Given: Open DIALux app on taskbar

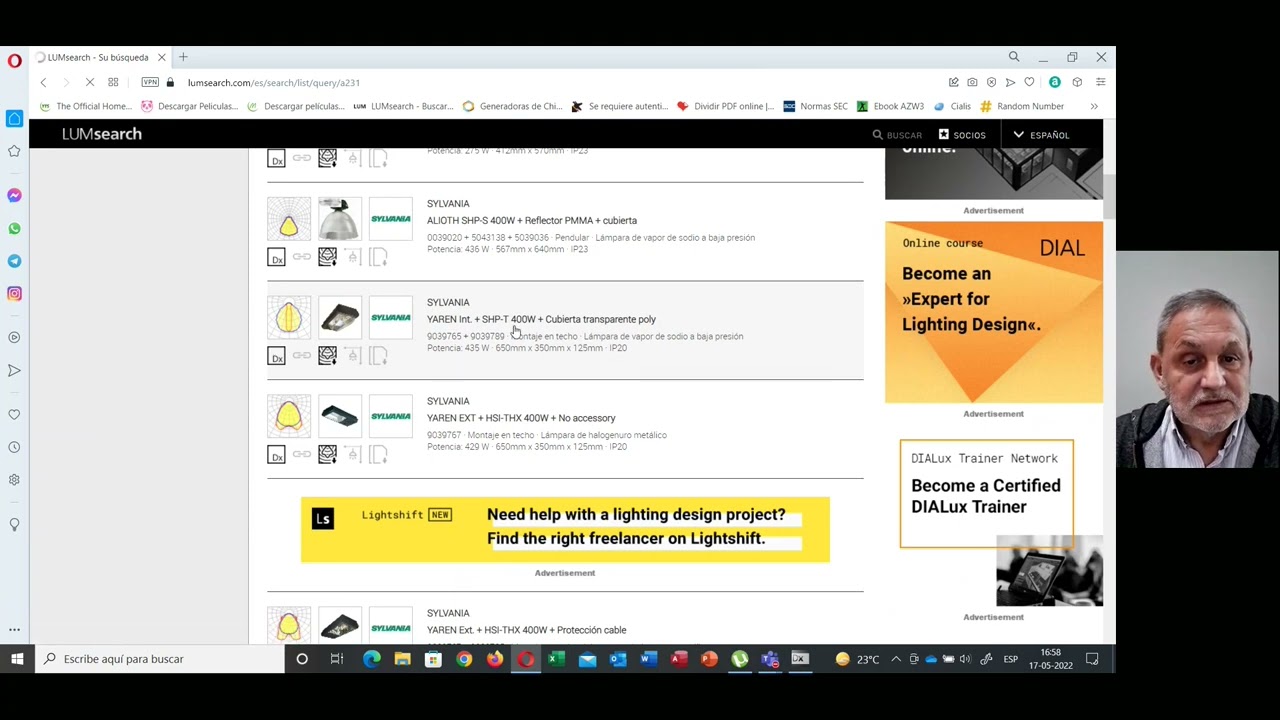Looking at the screenshot, I should [x=800, y=659].
